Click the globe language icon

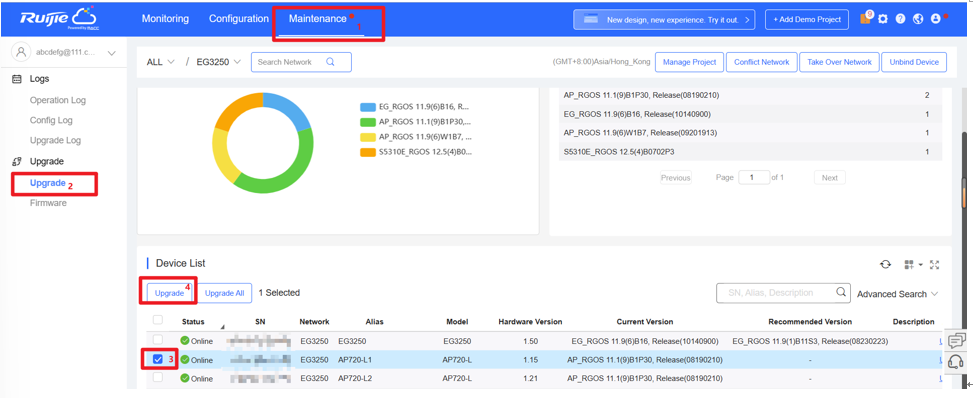point(918,19)
